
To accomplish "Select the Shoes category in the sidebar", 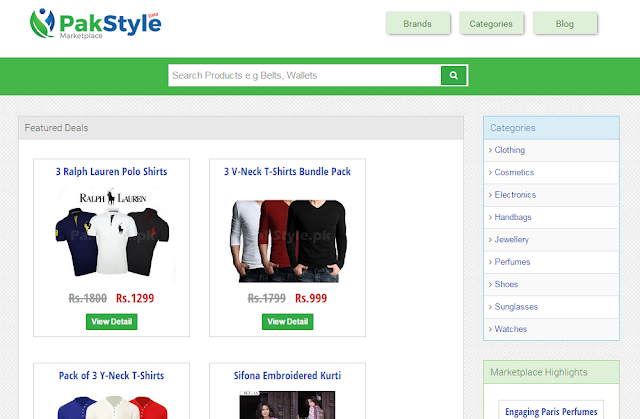I will (506, 284).
